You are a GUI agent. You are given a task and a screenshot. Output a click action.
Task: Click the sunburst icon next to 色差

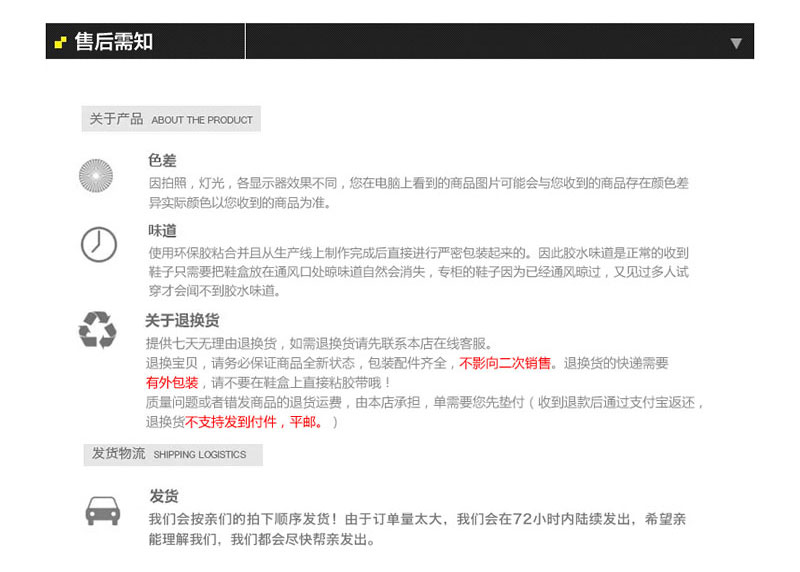[x=96, y=176]
